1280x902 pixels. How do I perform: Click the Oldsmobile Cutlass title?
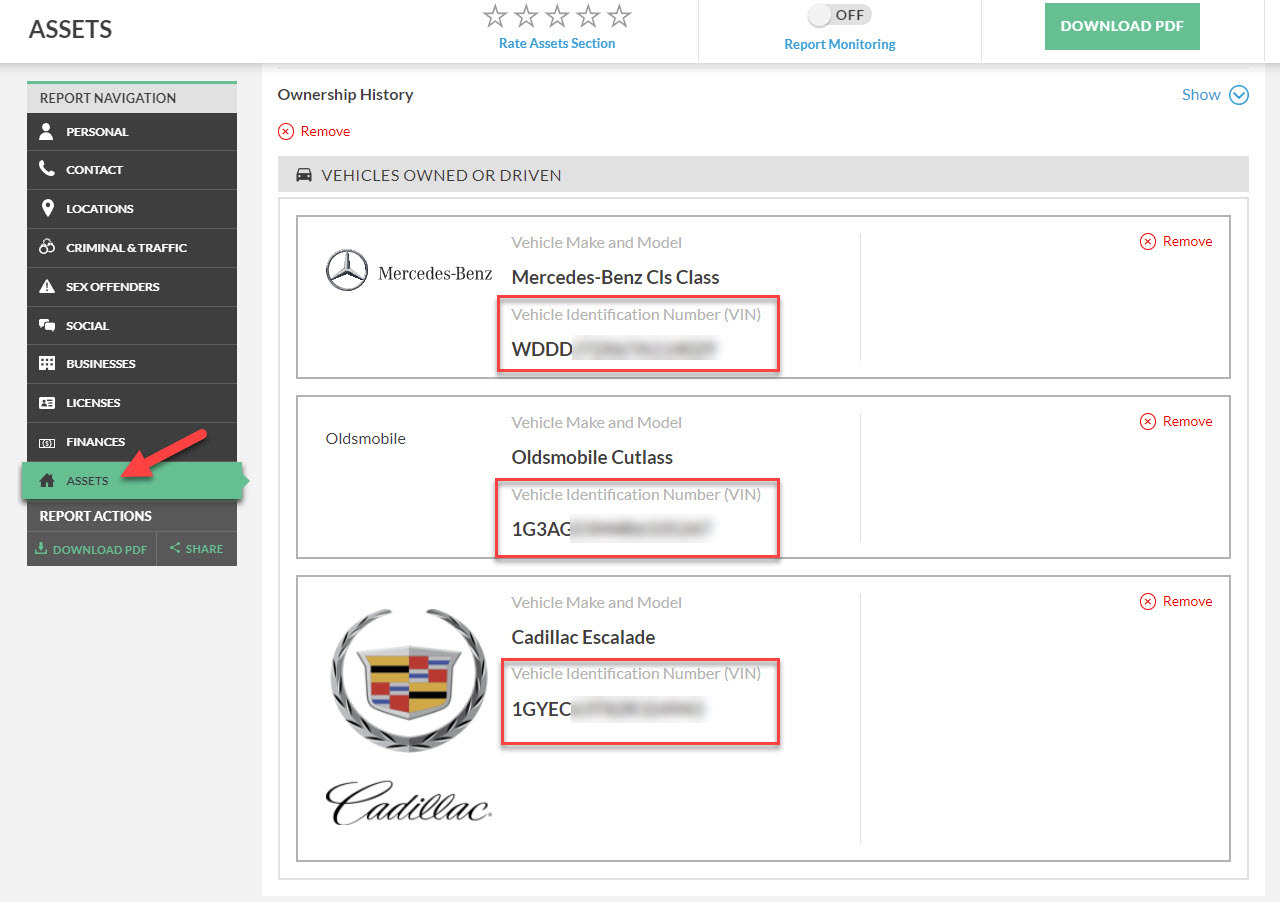pos(592,457)
